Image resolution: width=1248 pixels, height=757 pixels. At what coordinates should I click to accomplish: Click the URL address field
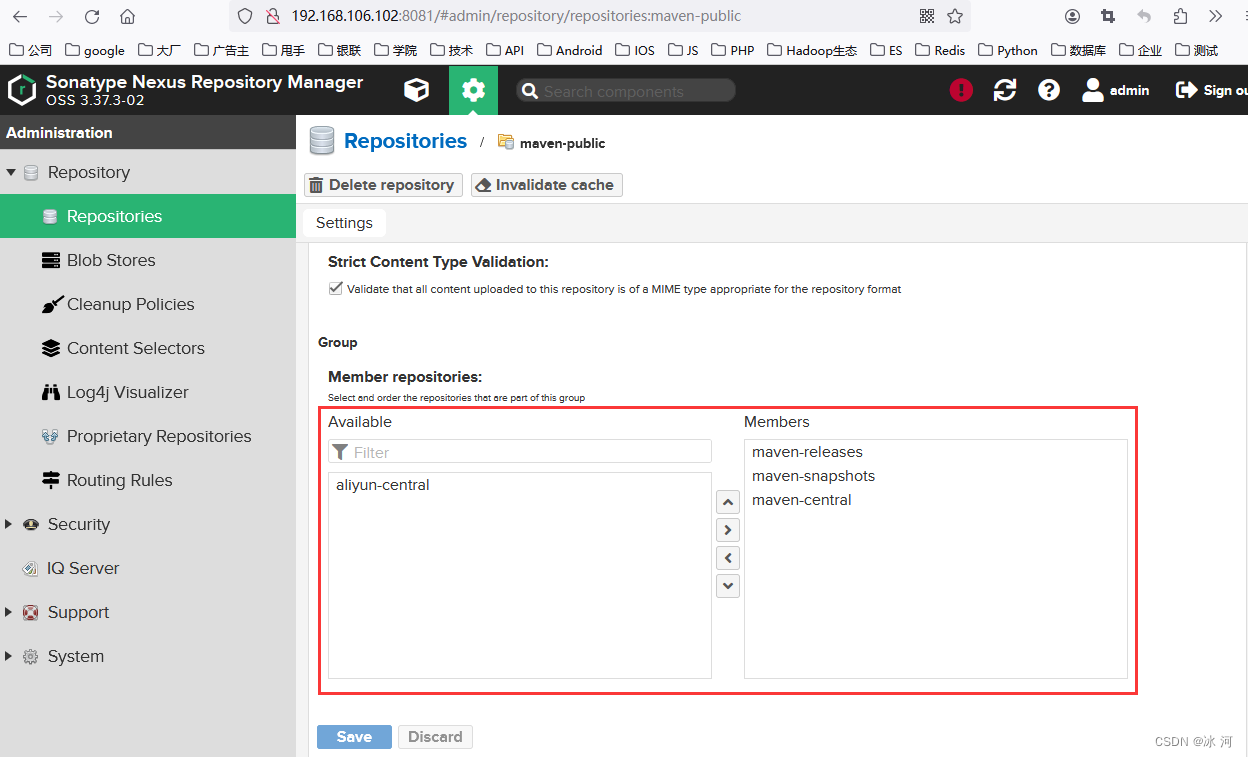point(600,16)
